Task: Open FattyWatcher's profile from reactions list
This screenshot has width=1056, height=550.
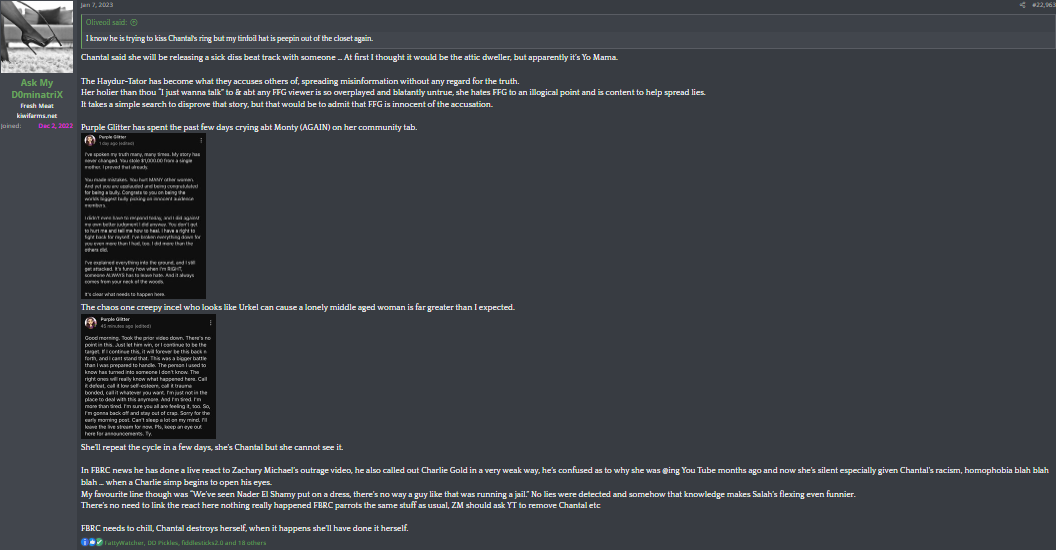Action: (125, 542)
